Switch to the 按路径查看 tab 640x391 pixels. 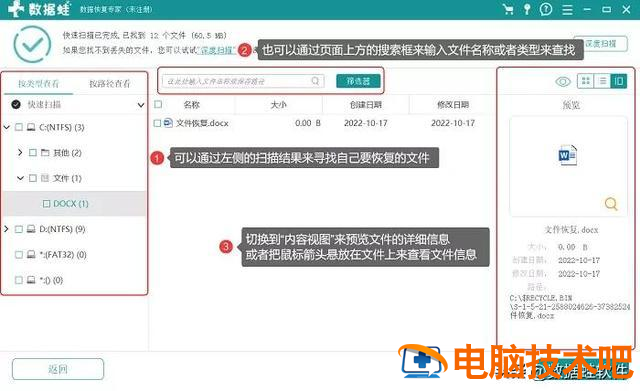click(x=109, y=84)
